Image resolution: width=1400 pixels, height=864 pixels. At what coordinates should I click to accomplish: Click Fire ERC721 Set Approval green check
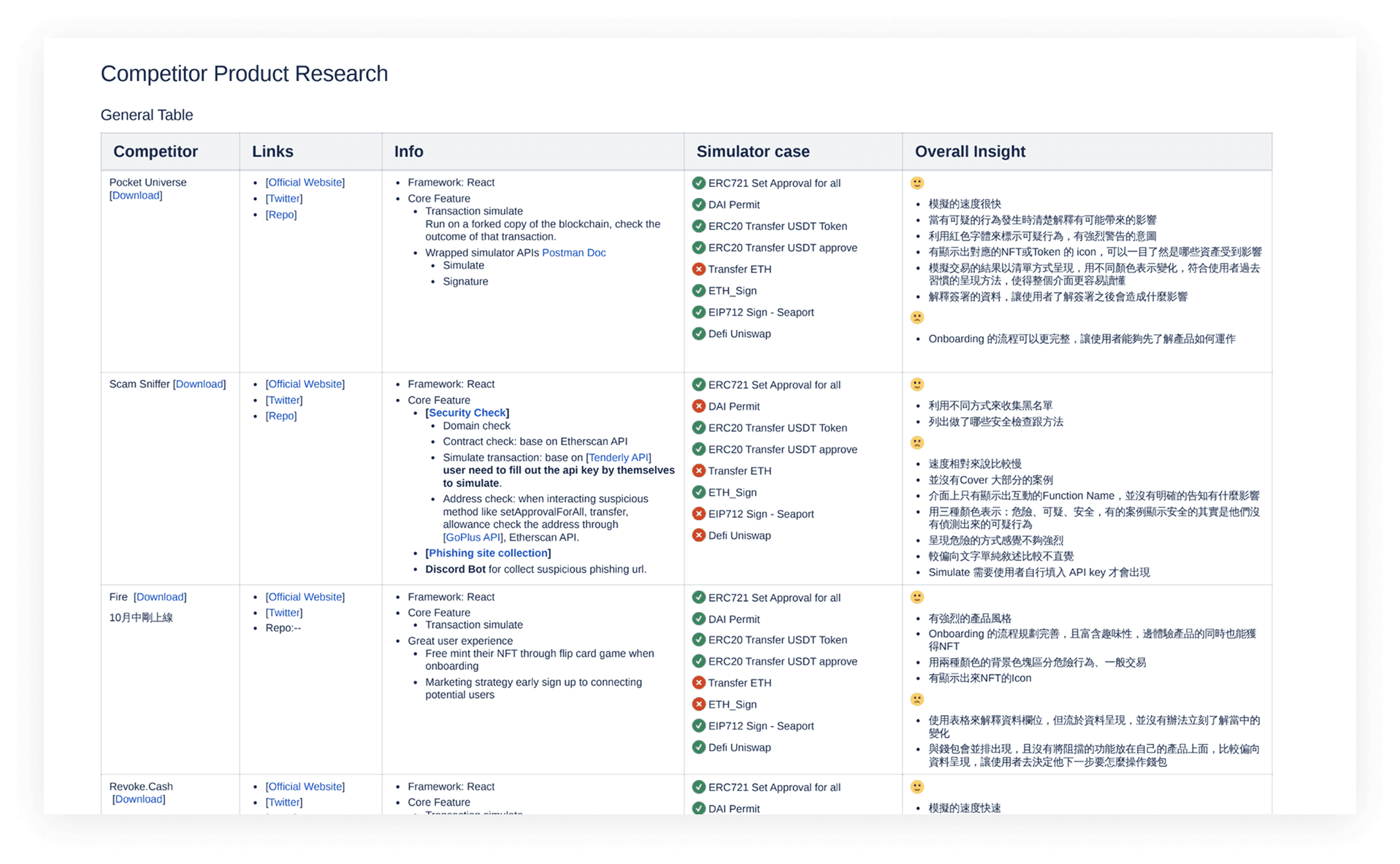[x=699, y=598]
